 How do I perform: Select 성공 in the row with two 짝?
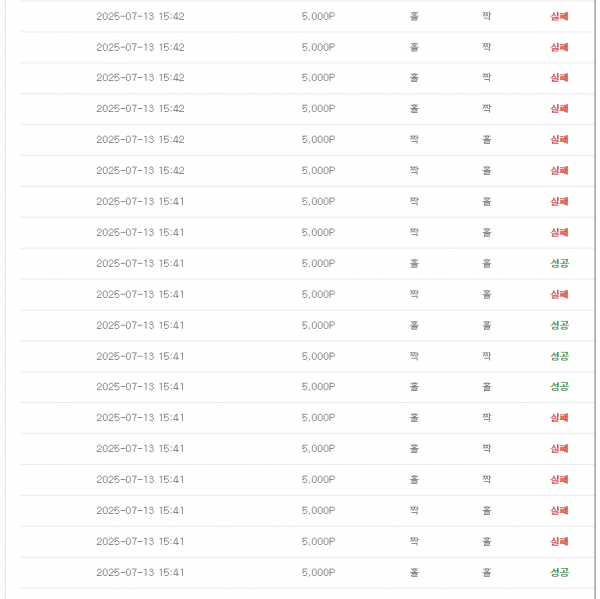click(x=559, y=356)
